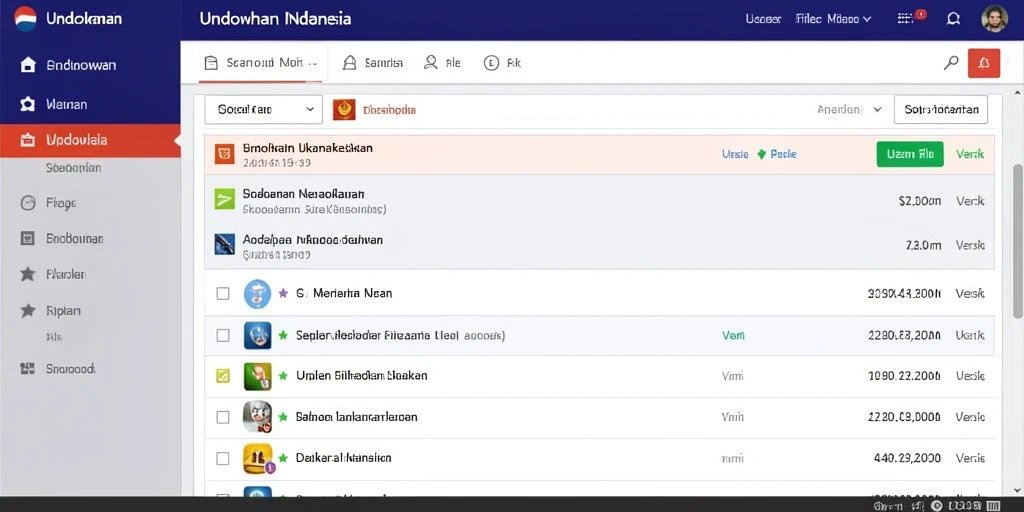Click the green Vem status in Seplen row
The height and width of the screenshot is (512, 1024).
coord(733,336)
